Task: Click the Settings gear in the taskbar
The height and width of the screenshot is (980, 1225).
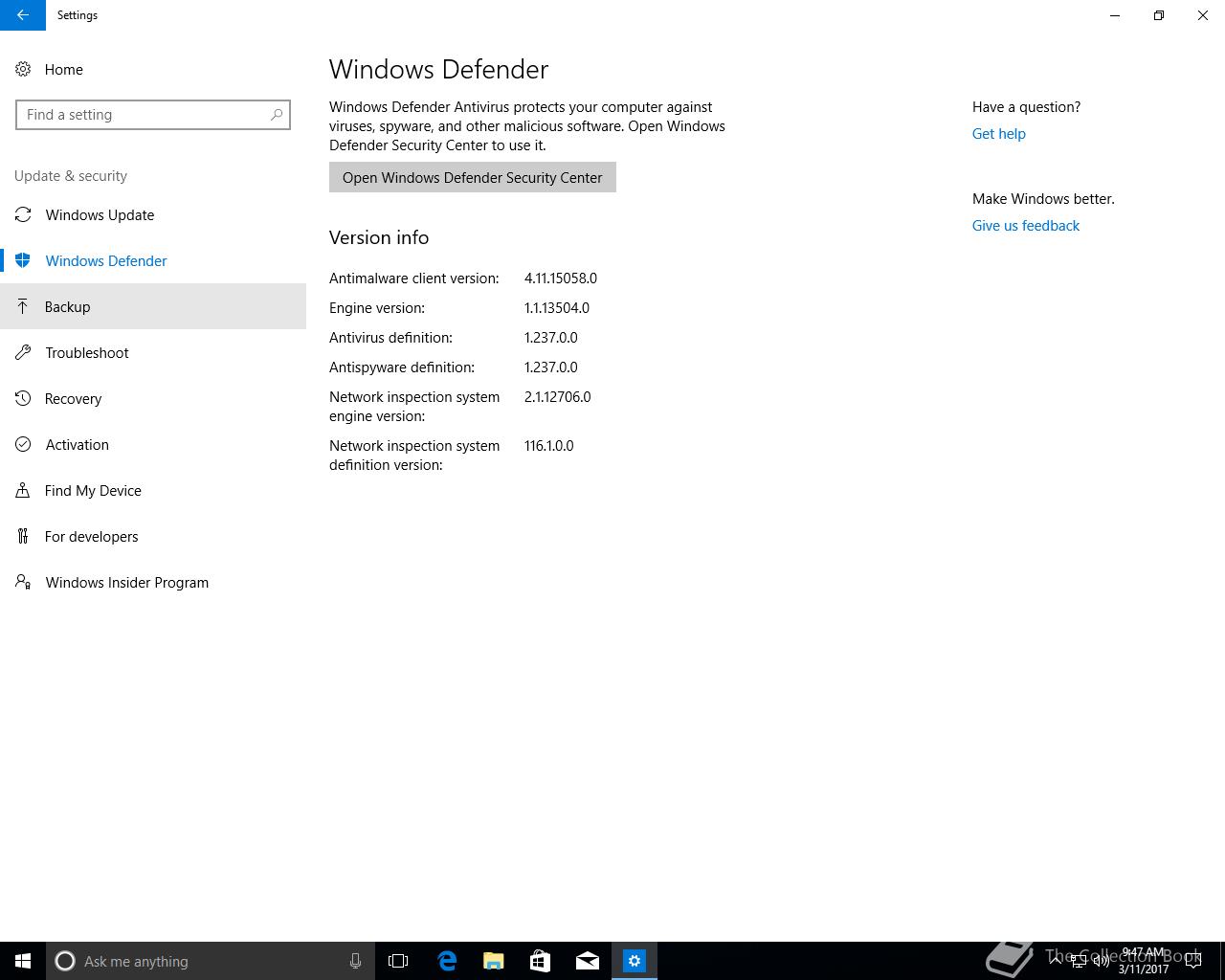Action: (x=635, y=961)
